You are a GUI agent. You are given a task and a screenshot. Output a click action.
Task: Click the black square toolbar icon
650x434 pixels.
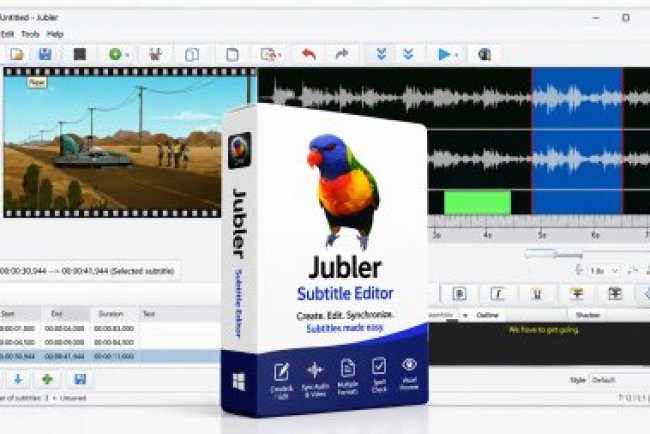tap(80, 54)
